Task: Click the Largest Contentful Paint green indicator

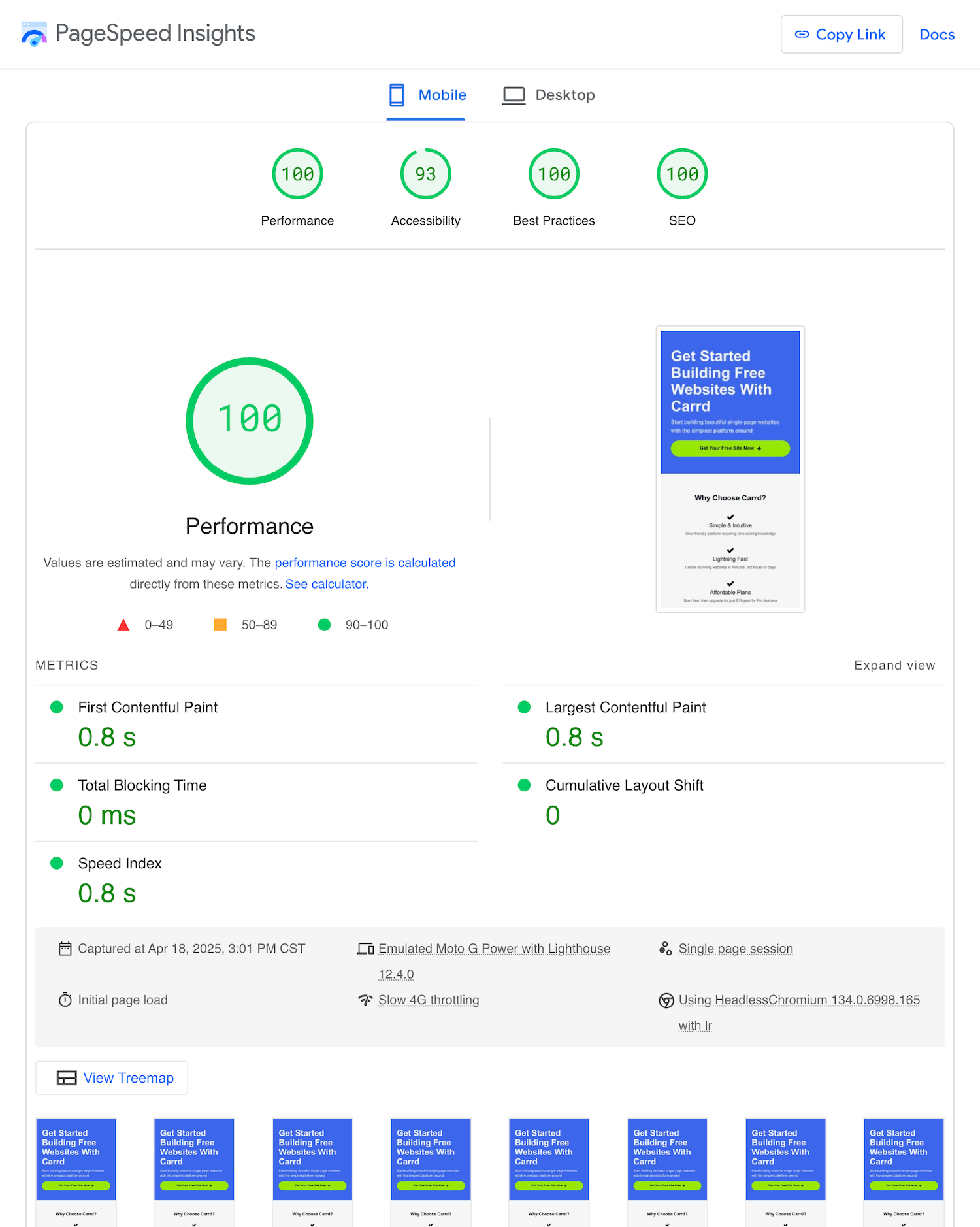Action: click(524, 707)
